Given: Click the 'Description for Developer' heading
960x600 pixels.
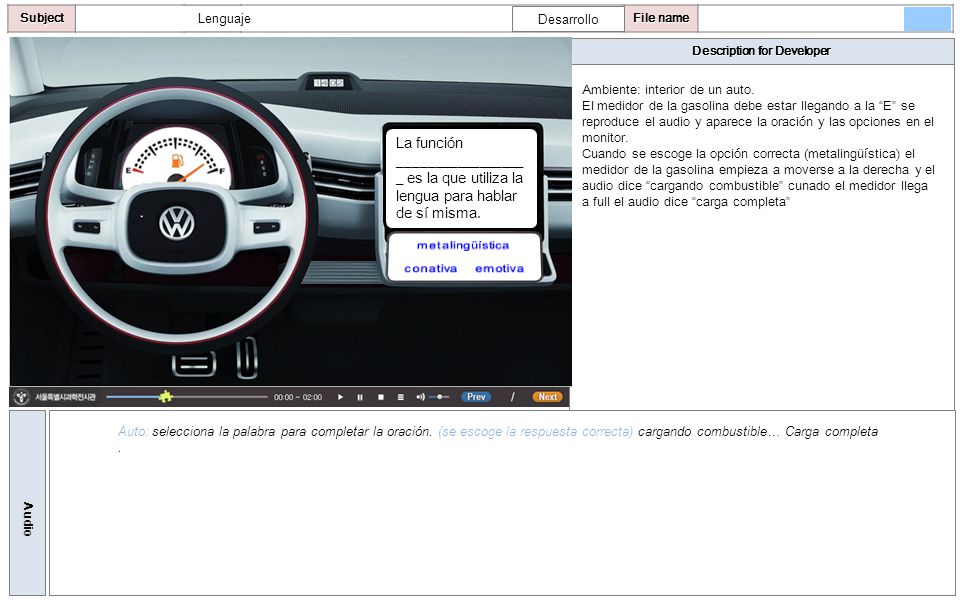Looking at the screenshot, I should click(x=761, y=51).
